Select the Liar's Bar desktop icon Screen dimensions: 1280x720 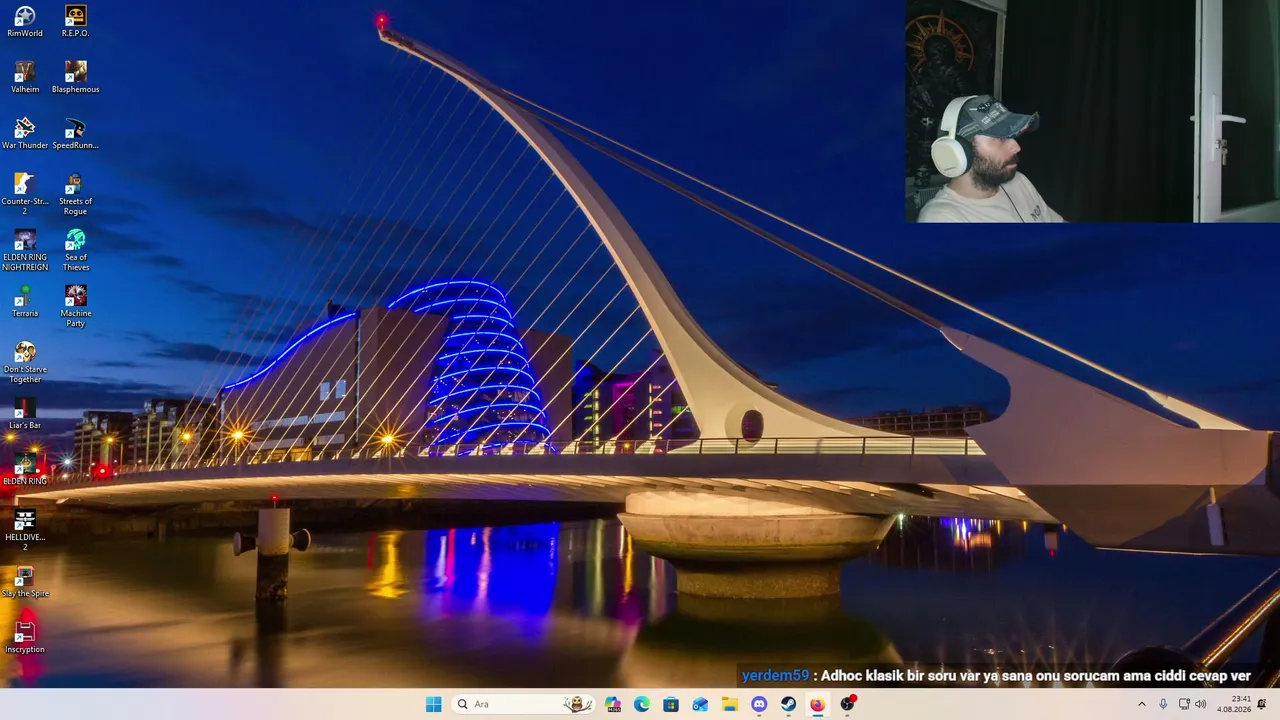pos(25,413)
